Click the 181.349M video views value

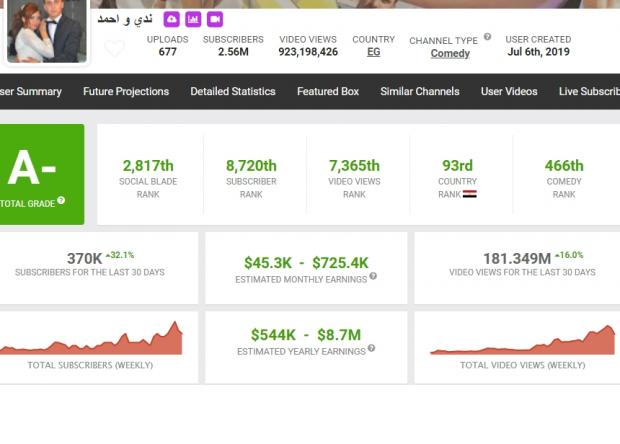517,259
